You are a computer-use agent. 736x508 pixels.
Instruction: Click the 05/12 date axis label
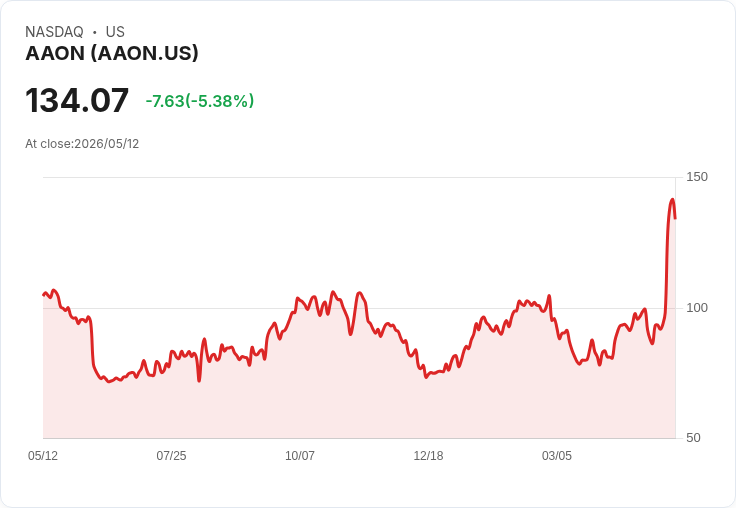pyautogui.click(x=43, y=455)
